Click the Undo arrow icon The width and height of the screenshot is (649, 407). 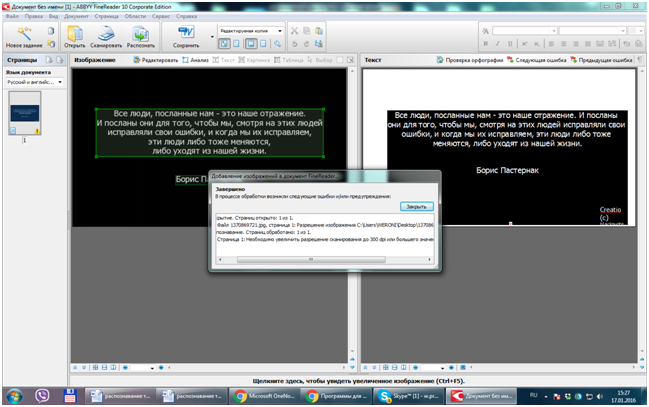point(294,43)
